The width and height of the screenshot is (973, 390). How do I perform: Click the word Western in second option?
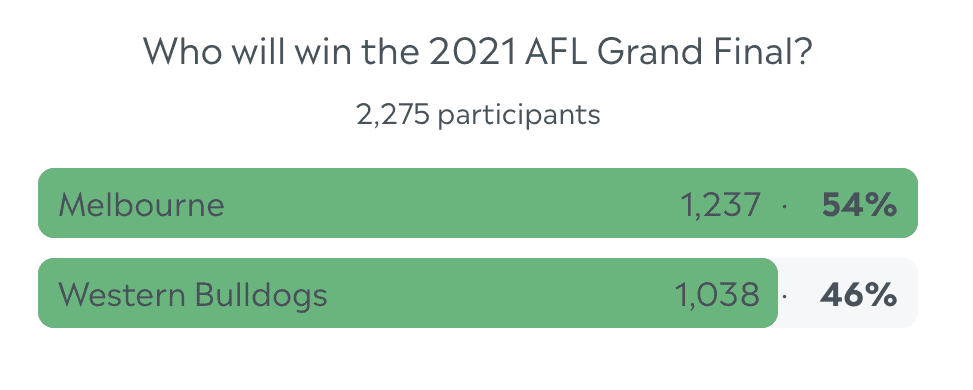122,294
